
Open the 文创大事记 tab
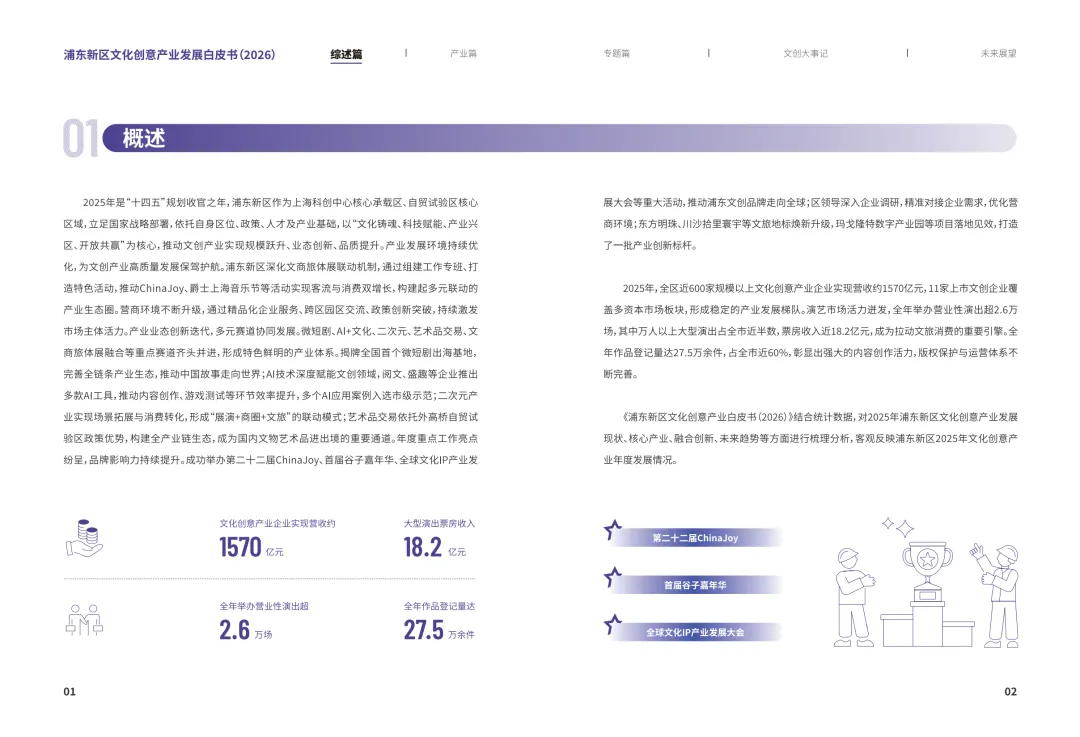click(x=805, y=54)
